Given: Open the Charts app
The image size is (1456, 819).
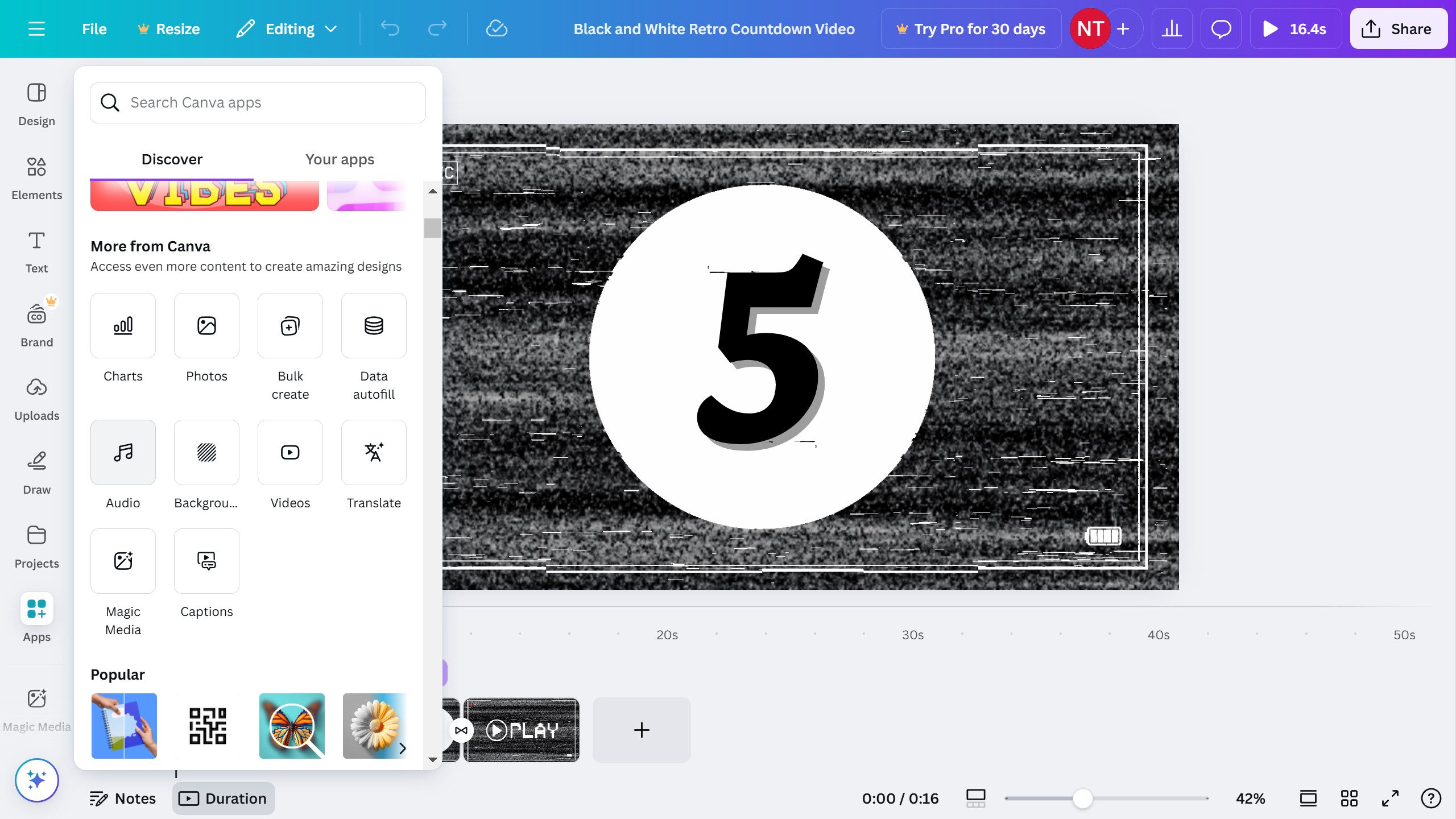Looking at the screenshot, I should [123, 326].
